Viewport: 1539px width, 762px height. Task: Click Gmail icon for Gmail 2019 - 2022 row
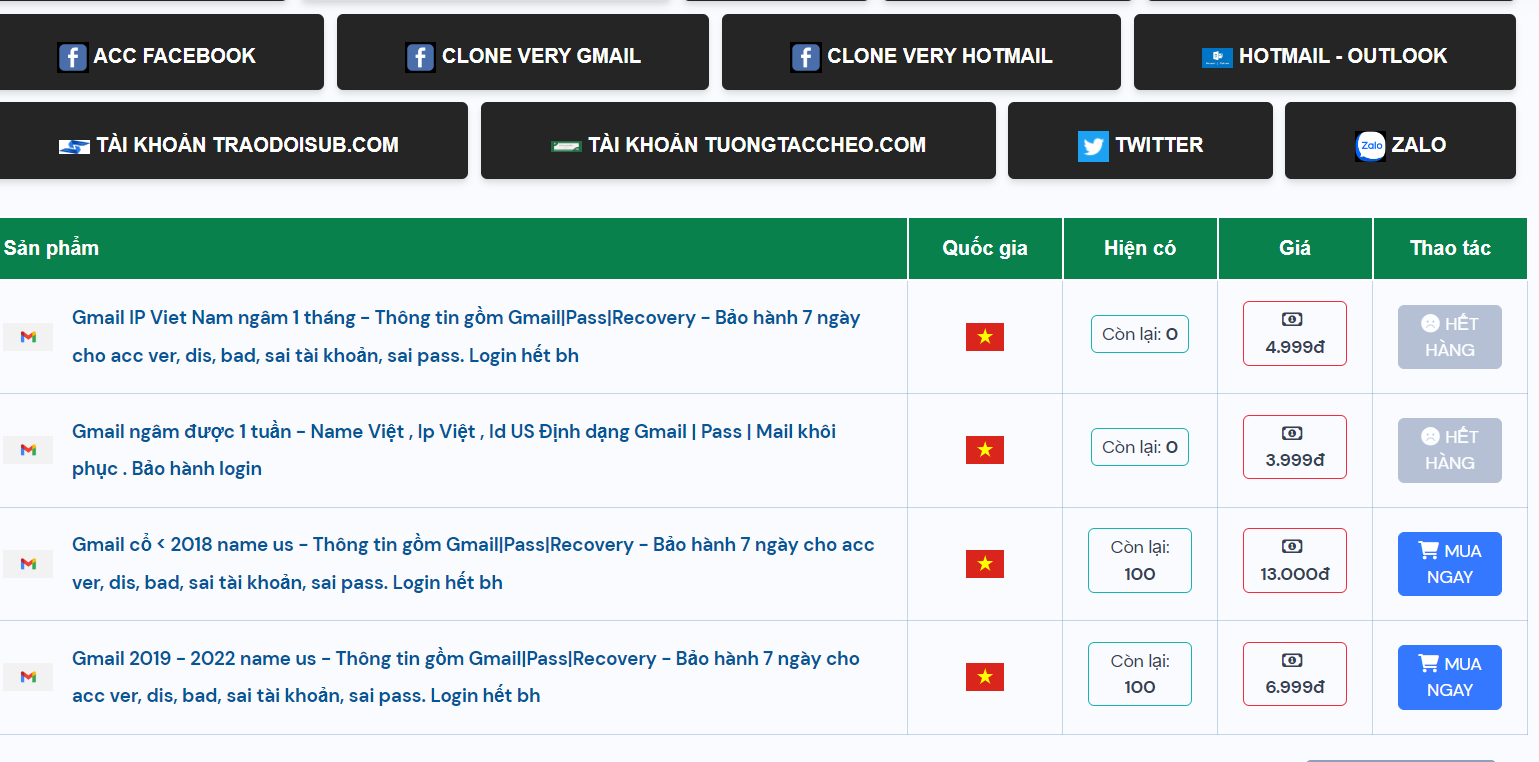tap(28, 677)
